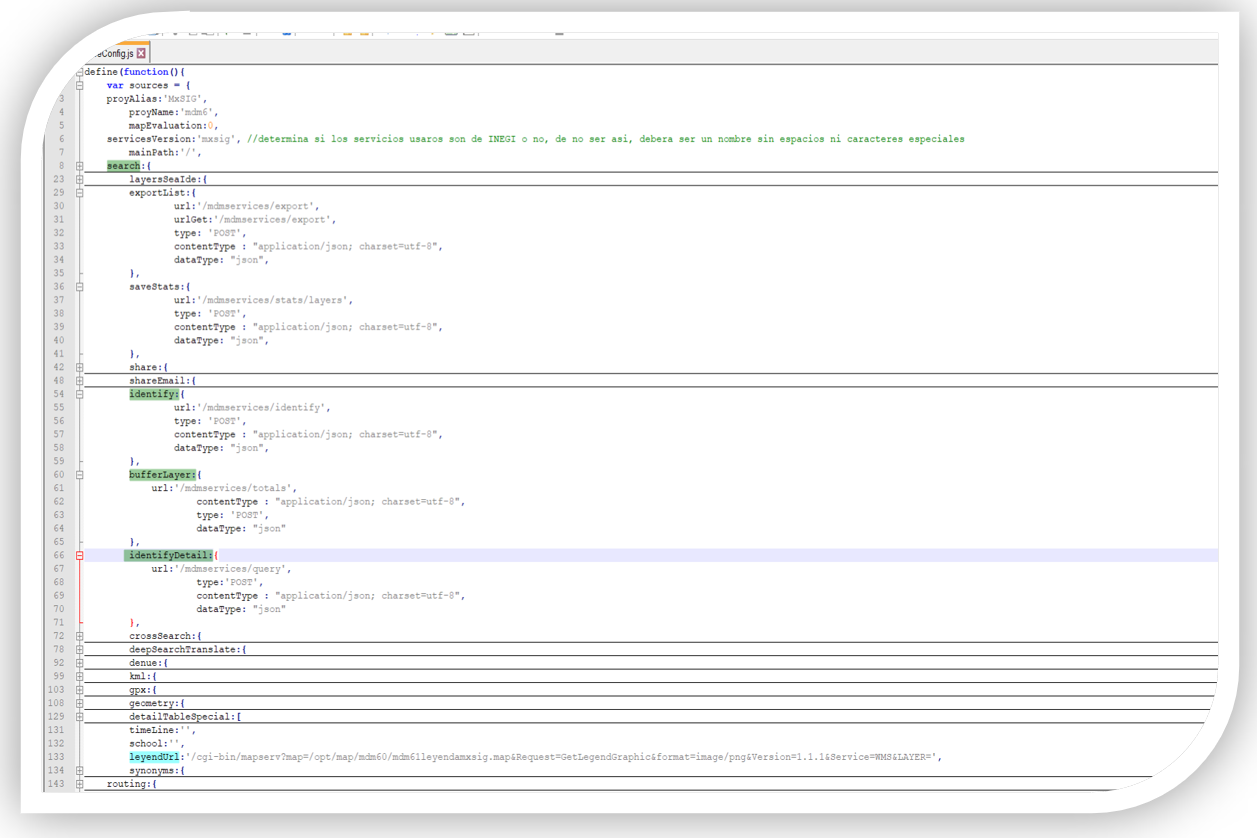Click the mapEvaluation:0 line

(x=173, y=126)
